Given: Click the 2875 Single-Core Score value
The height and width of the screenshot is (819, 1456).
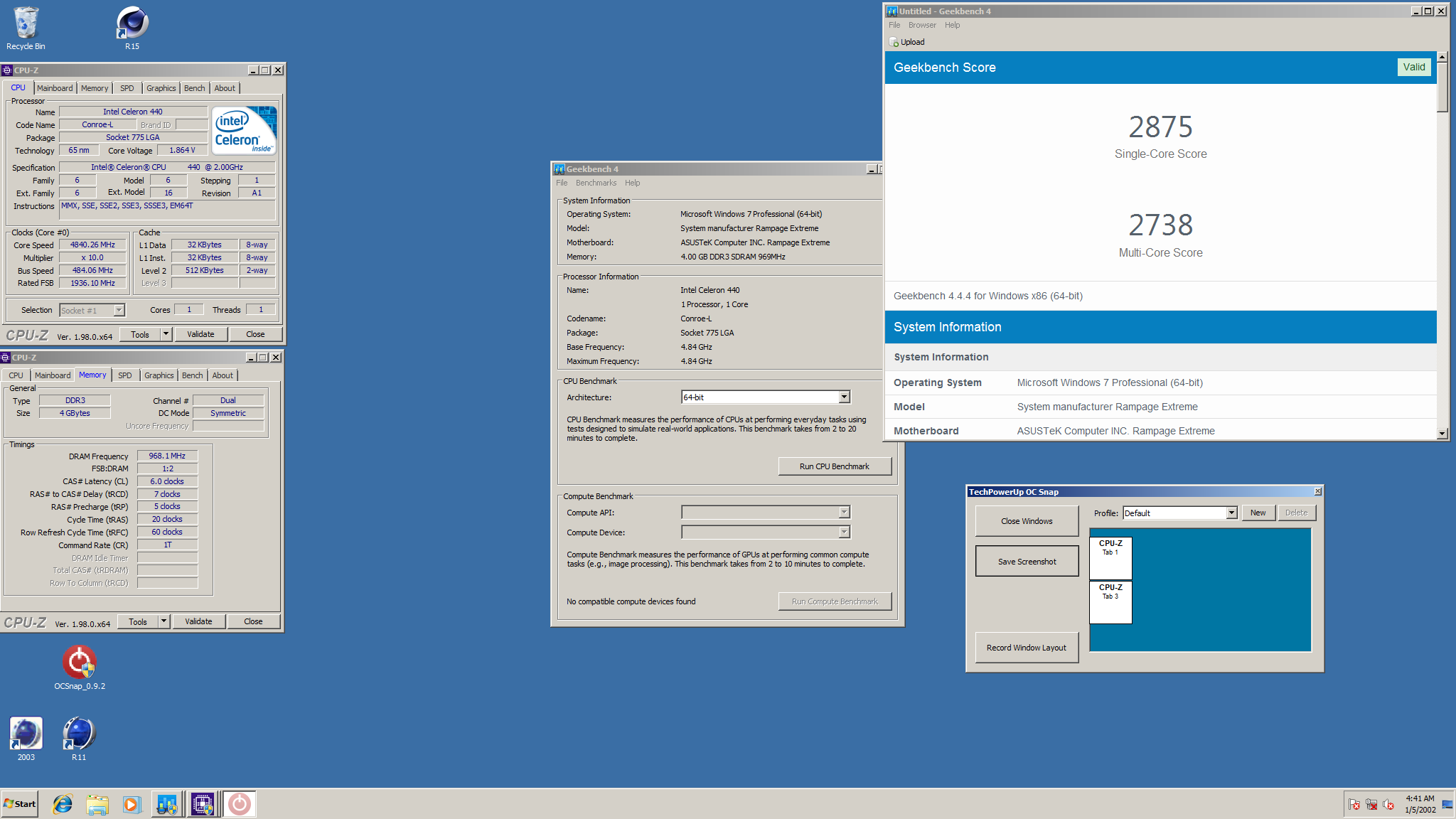Looking at the screenshot, I should (x=1160, y=127).
